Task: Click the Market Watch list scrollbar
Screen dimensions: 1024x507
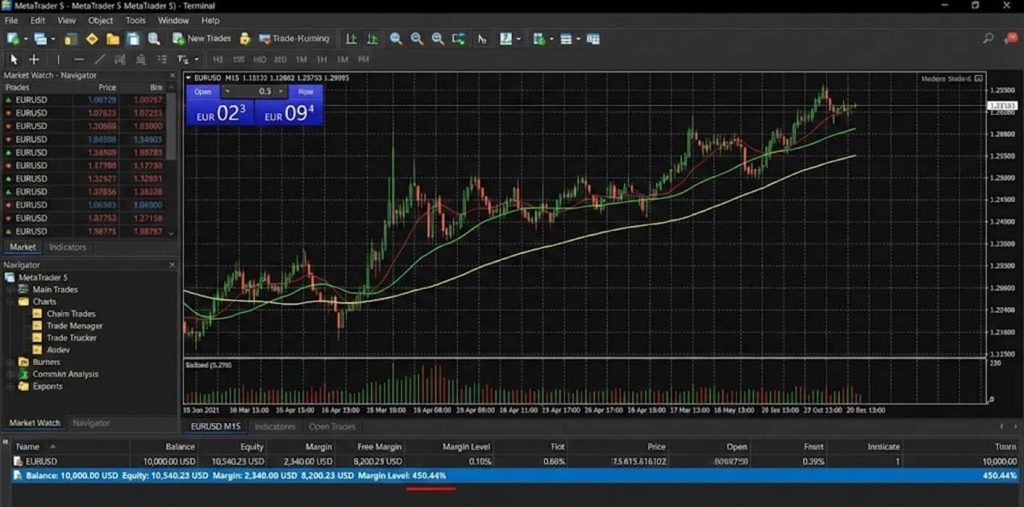Action: (172, 130)
